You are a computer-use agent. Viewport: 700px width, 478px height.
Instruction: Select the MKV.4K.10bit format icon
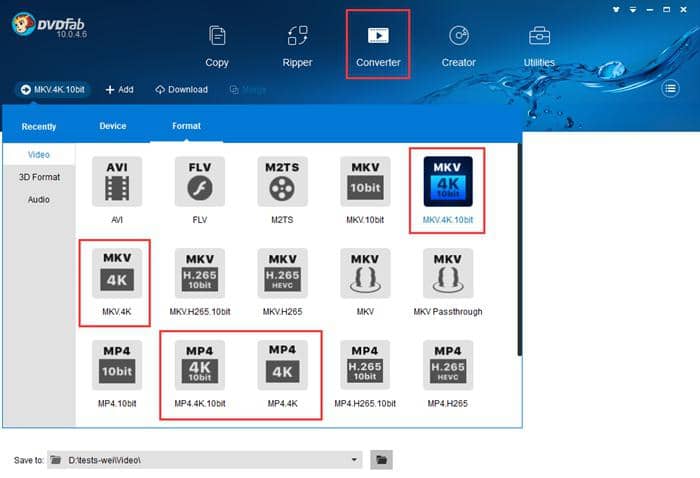[447, 182]
